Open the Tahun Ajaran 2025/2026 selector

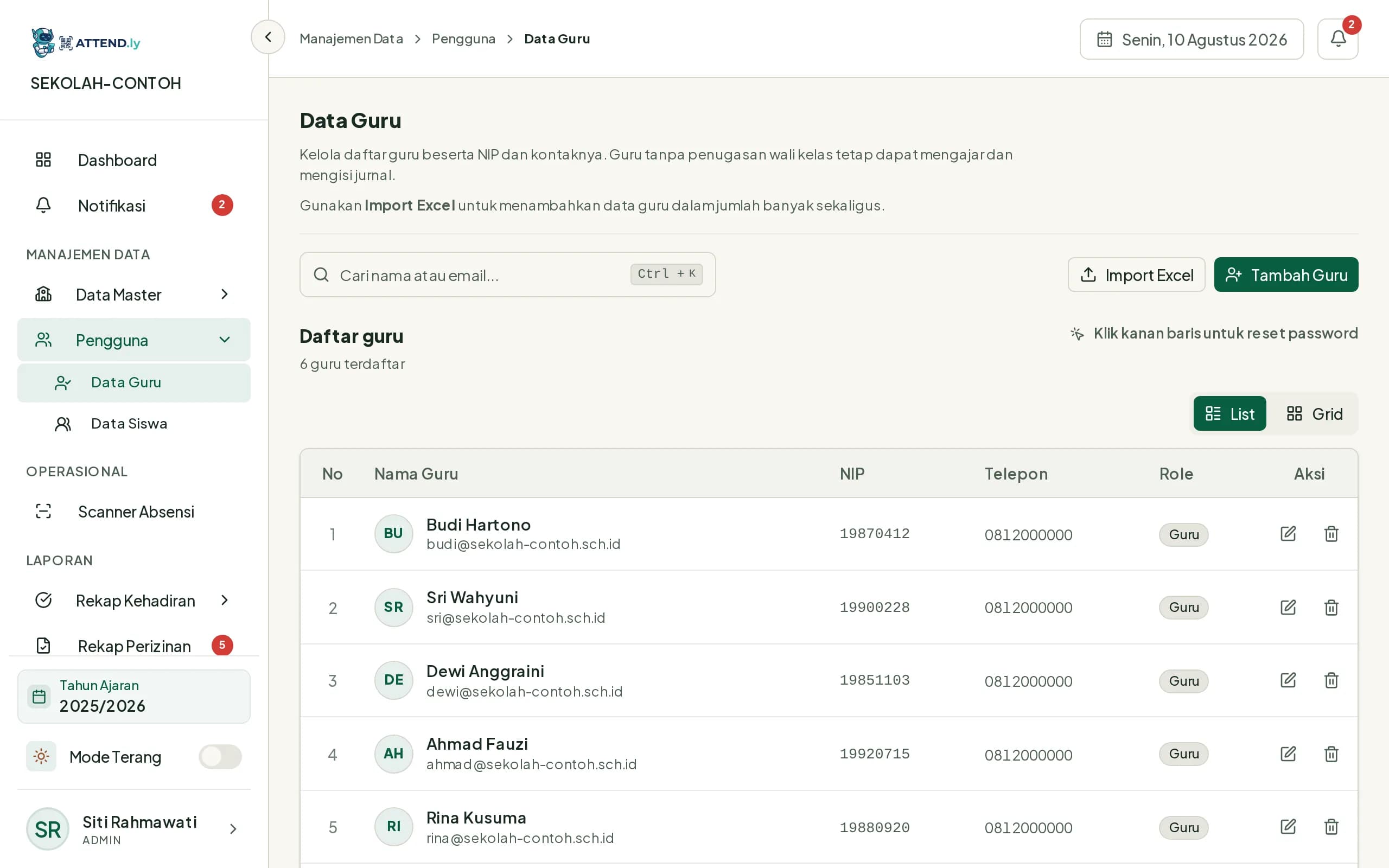[x=133, y=697]
